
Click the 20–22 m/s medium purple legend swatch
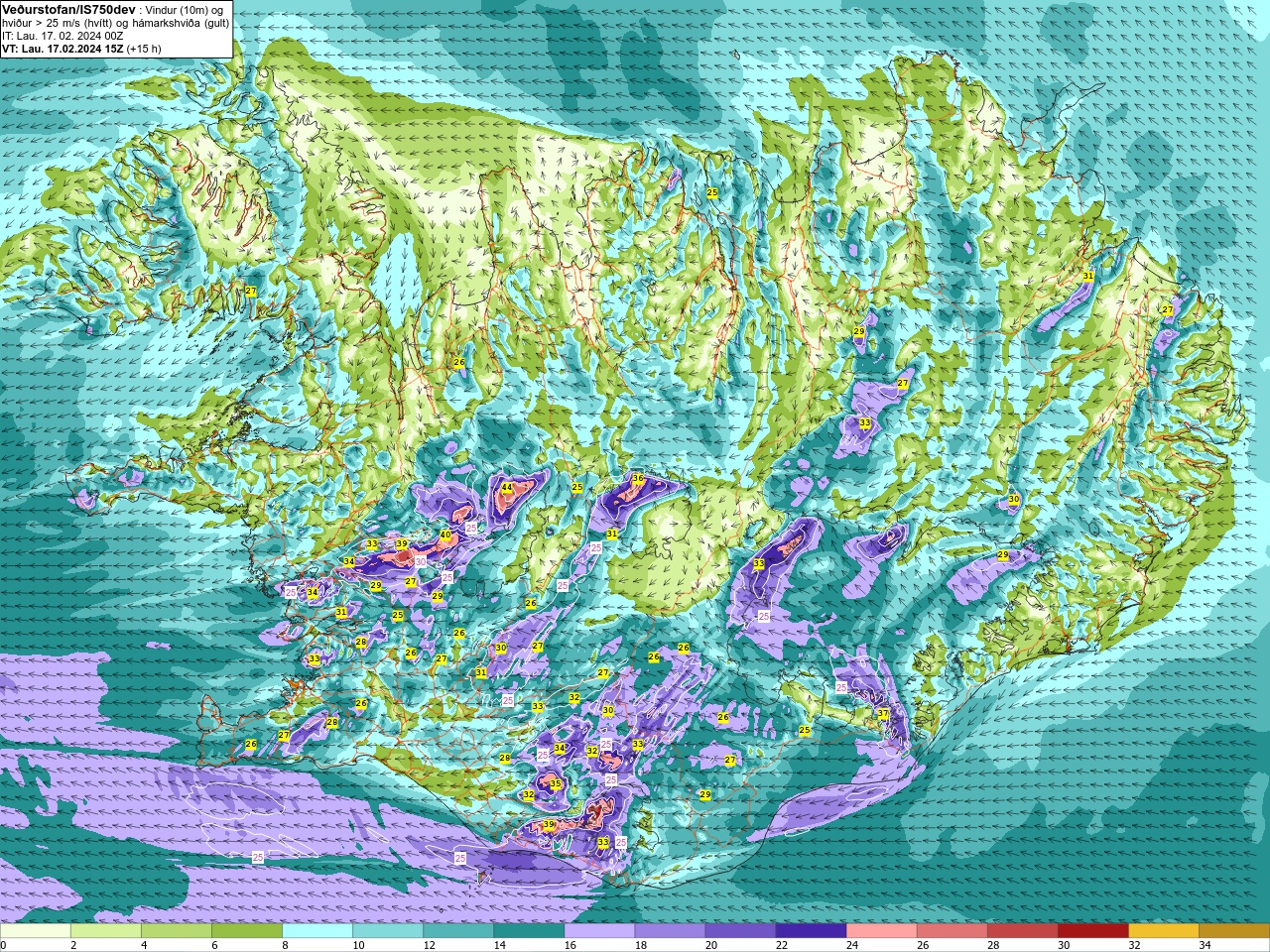click(x=740, y=931)
